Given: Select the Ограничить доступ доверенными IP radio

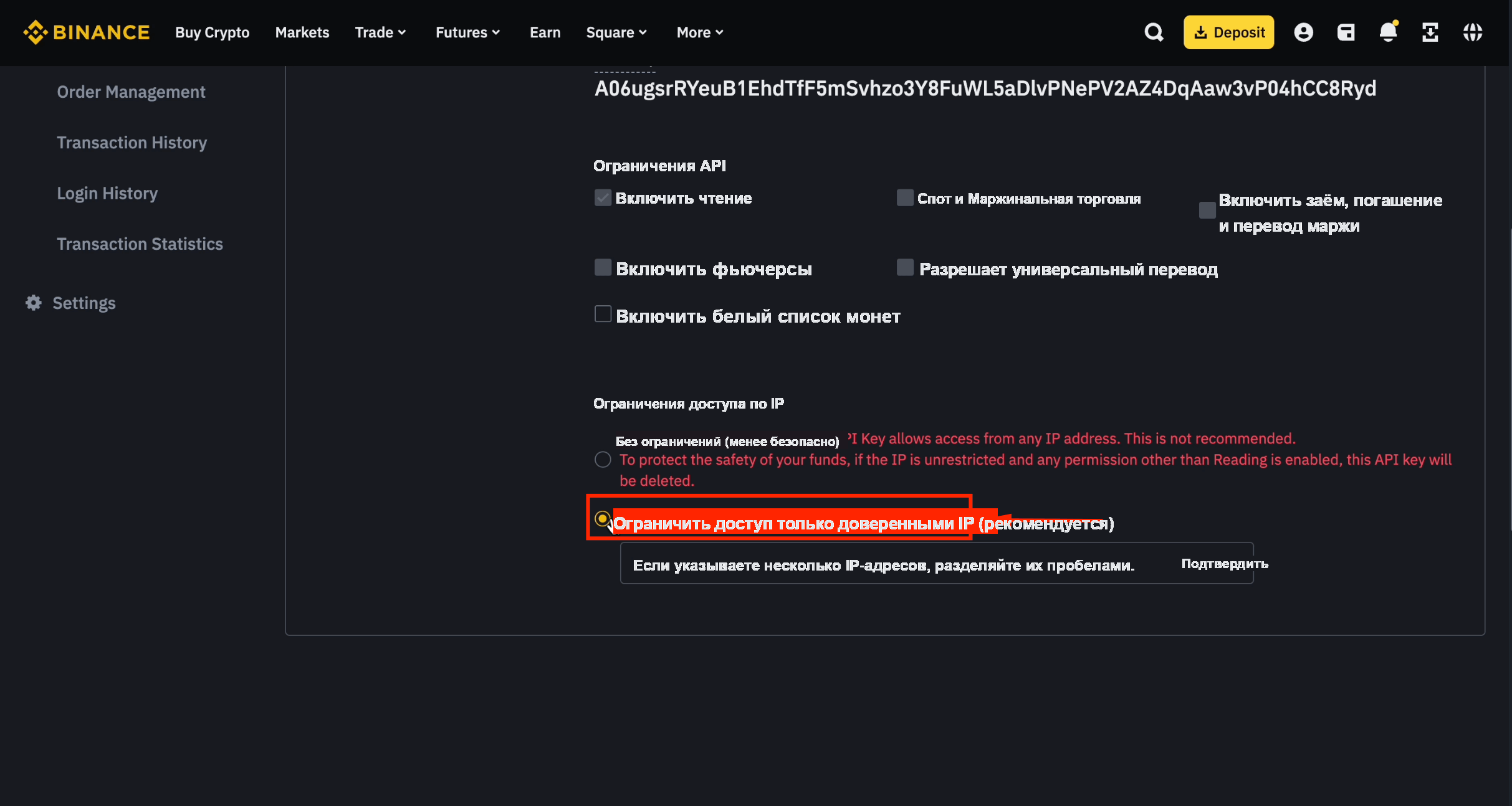Looking at the screenshot, I should pos(602,518).
